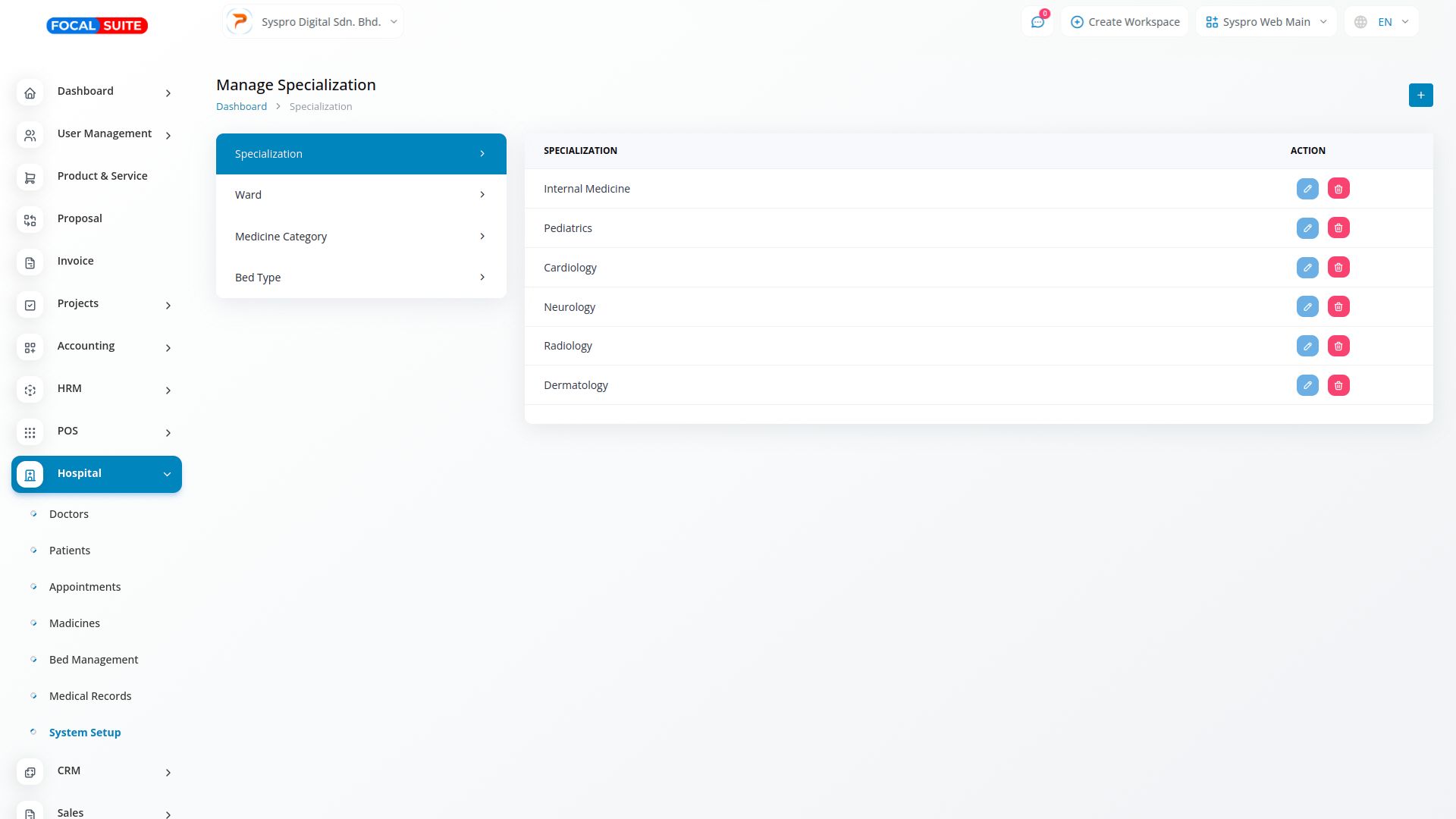Delete the Radiology specialization
The width and height of the screenshot is (1456, 819).
tap(1338, 347)
